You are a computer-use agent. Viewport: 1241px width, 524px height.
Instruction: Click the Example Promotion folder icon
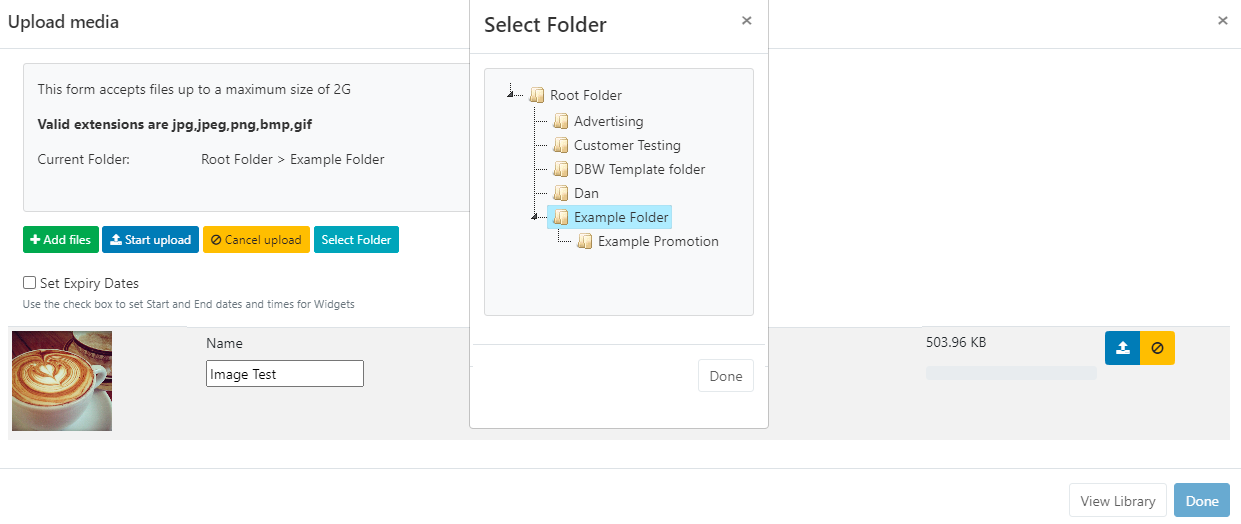tap(585, 242)
